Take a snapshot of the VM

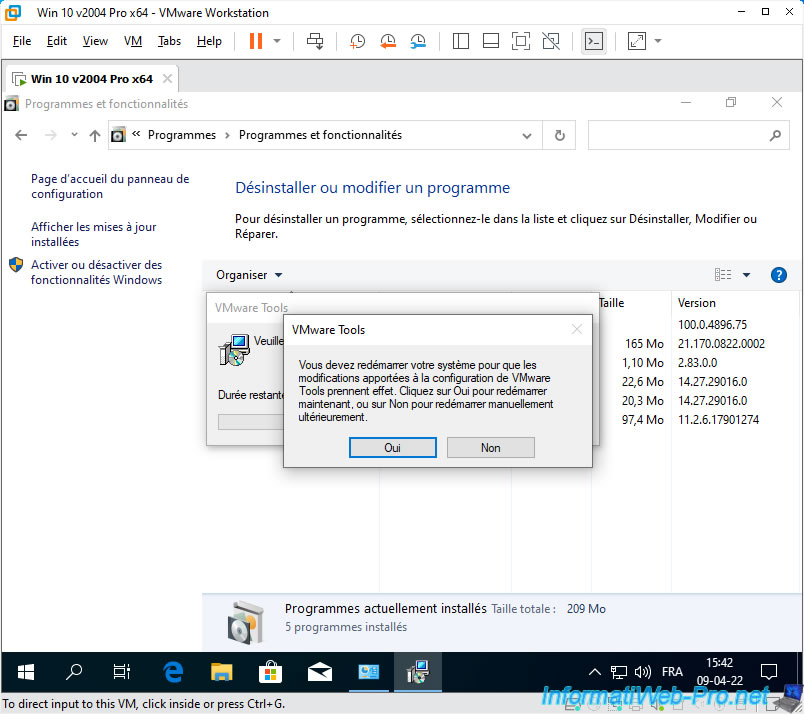[357, 41]
